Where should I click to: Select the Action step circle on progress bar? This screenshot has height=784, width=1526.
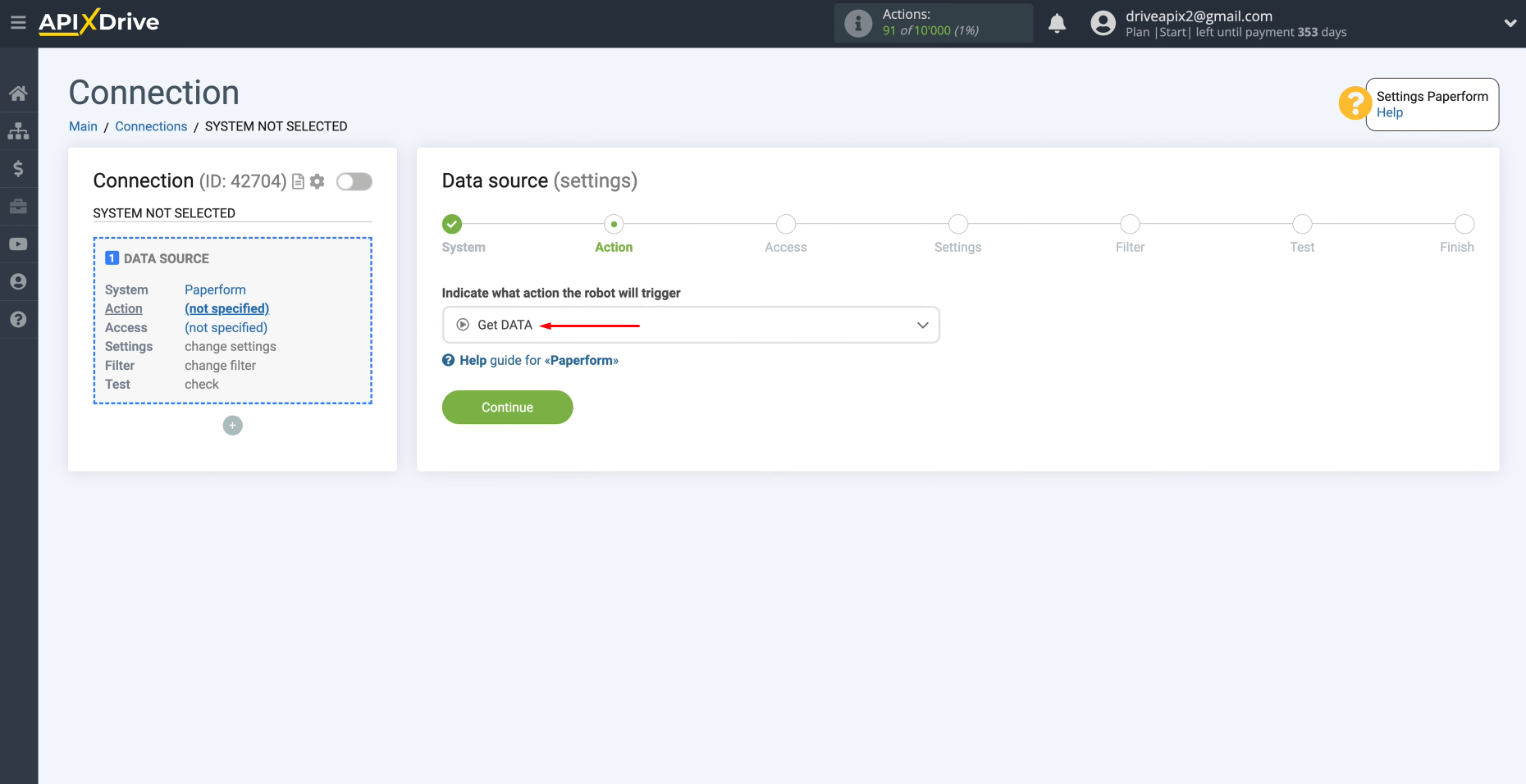tap(613, 224)
